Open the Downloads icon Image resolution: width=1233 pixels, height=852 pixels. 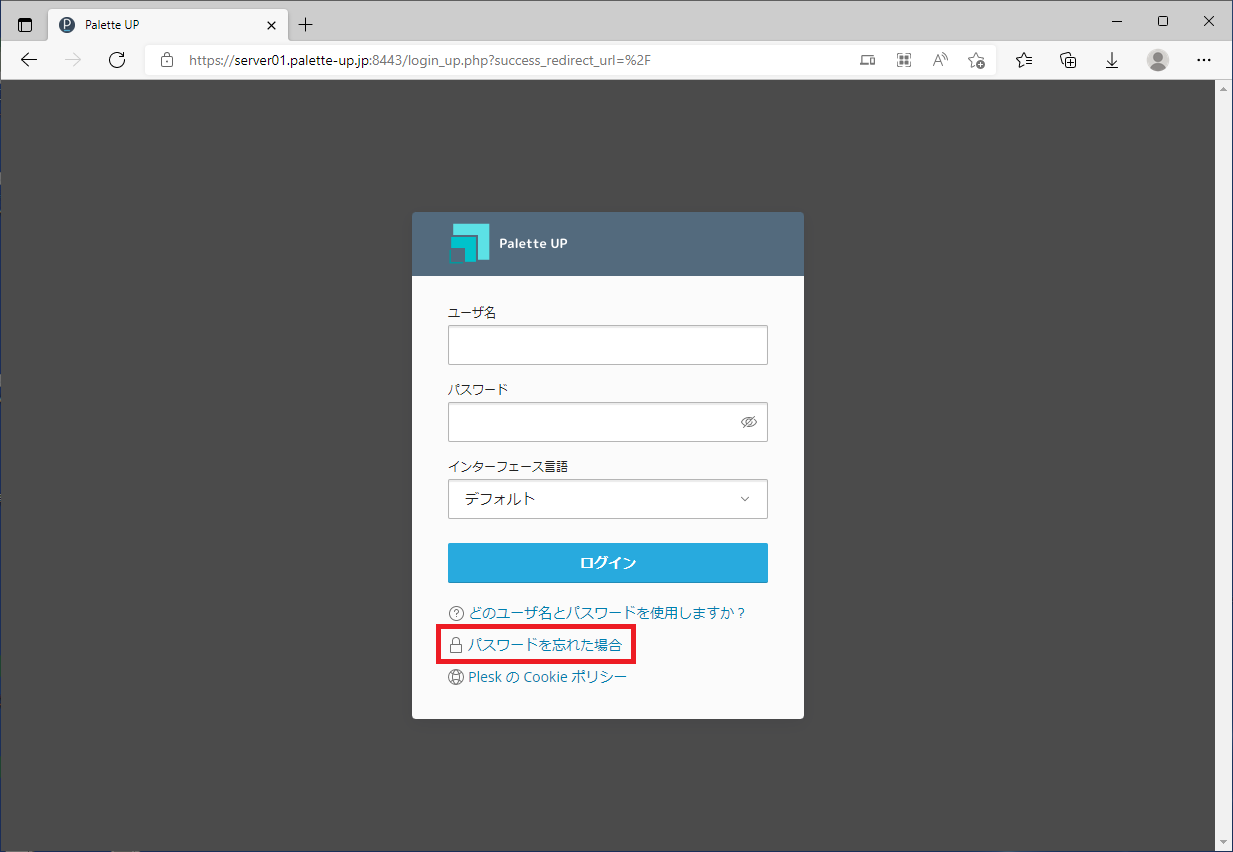pyautogui.click(x=1112, y=60)
